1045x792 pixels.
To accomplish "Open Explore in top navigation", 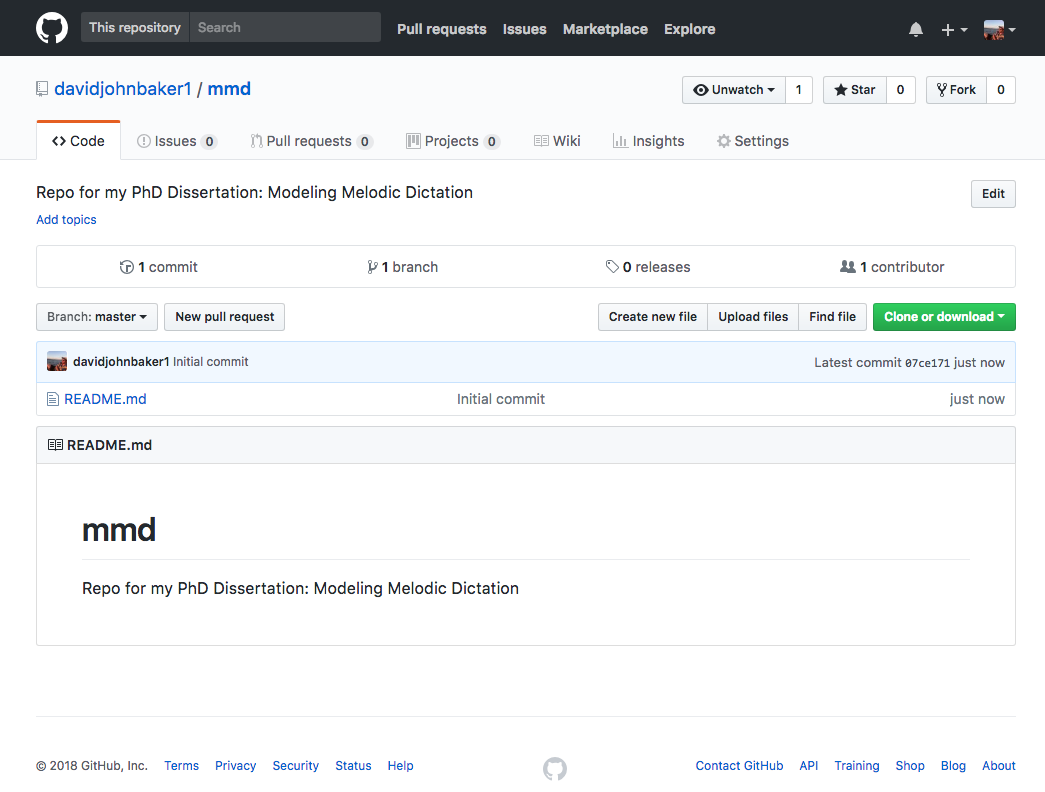I will [690, 29].
